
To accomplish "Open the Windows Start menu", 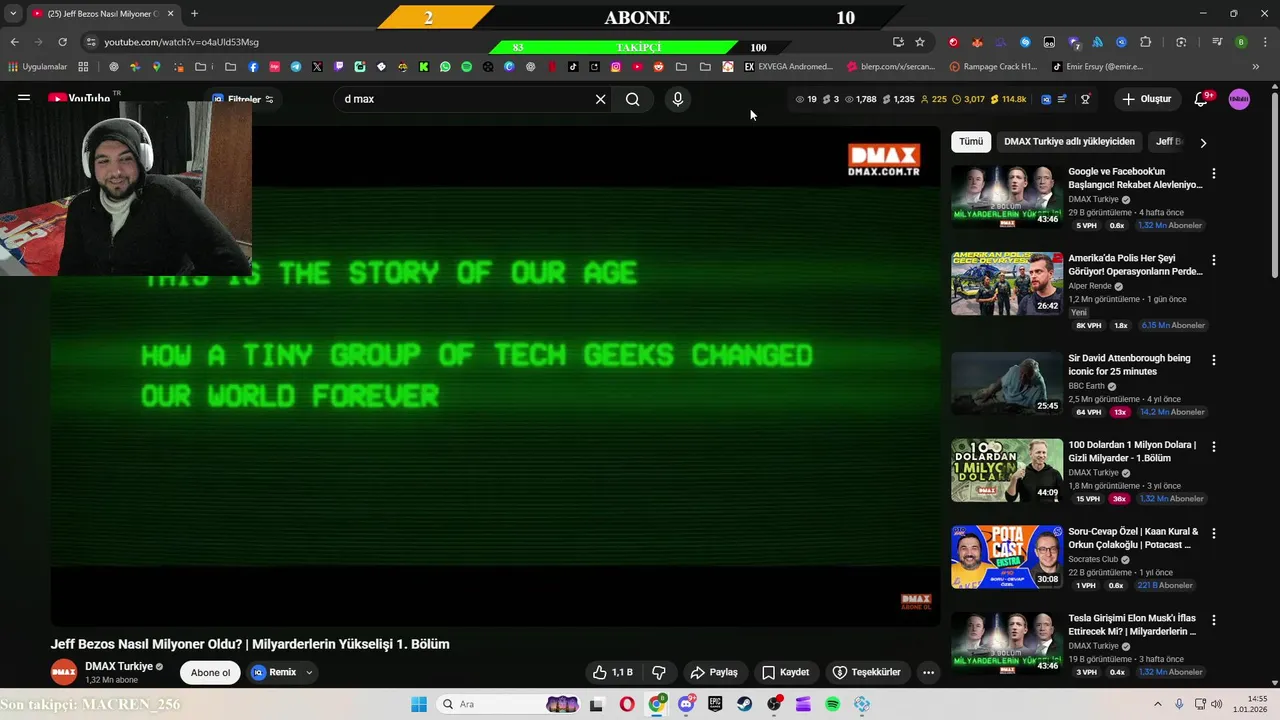I will click(x=419, y=704).
